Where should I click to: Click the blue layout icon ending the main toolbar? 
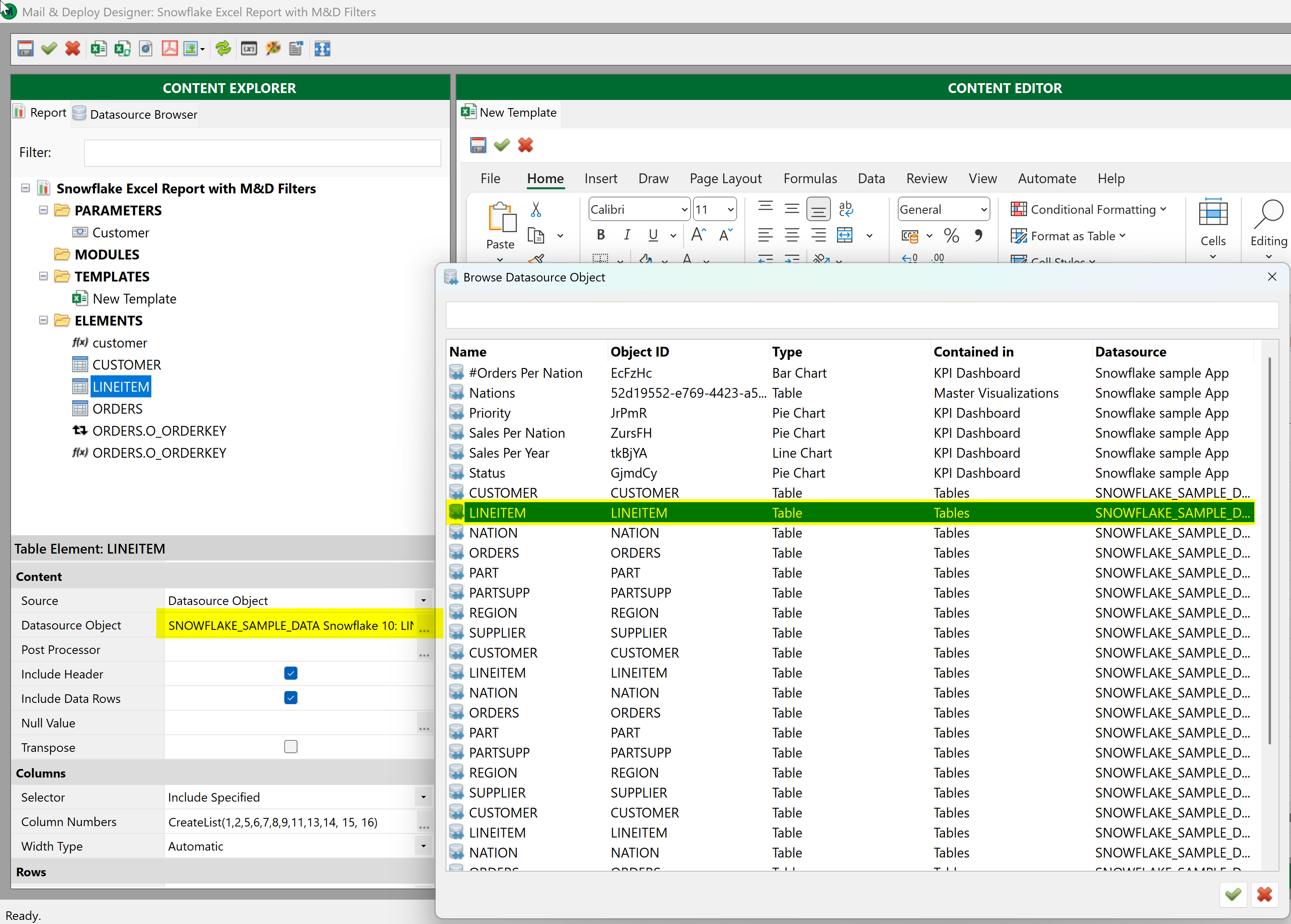(323, 49)
